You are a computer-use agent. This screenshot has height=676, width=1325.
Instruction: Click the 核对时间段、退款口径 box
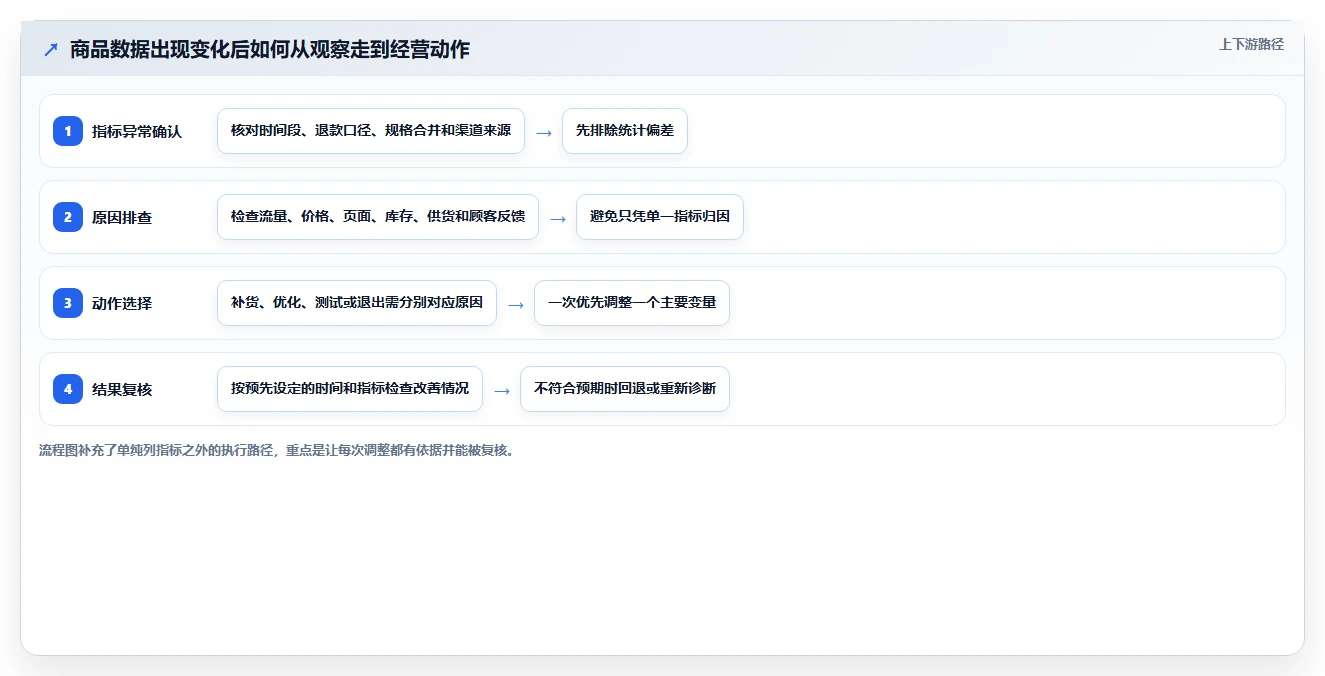pyautogui.click(x=371, y=131)
